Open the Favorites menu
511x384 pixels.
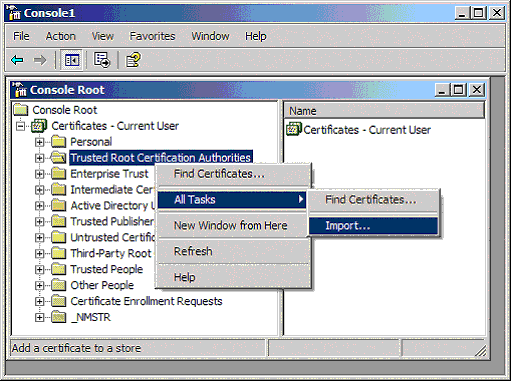click(152, 36)
